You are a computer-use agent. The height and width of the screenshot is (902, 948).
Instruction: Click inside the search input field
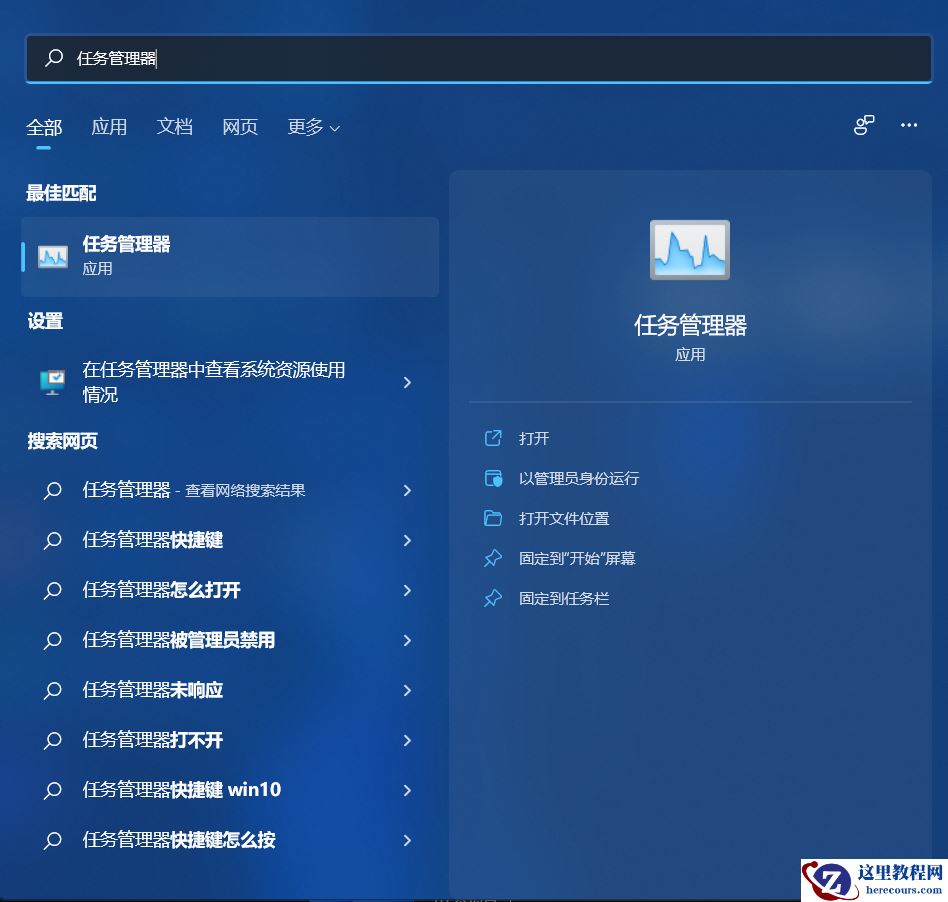(300, 58)
